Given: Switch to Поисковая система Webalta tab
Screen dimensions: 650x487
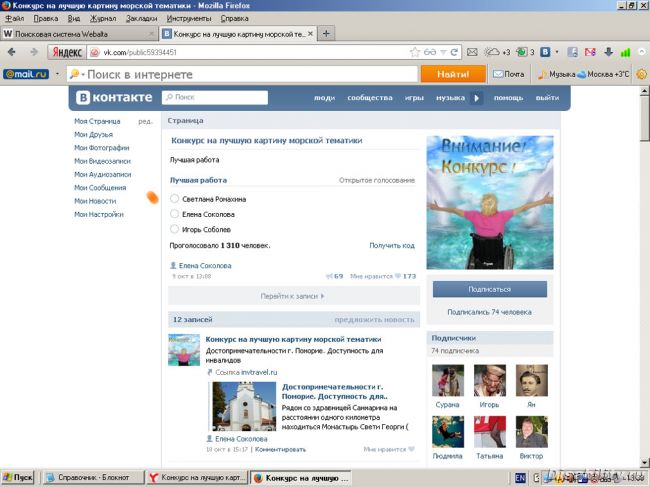Looking at the screenshot, I should tap(79, 34).
